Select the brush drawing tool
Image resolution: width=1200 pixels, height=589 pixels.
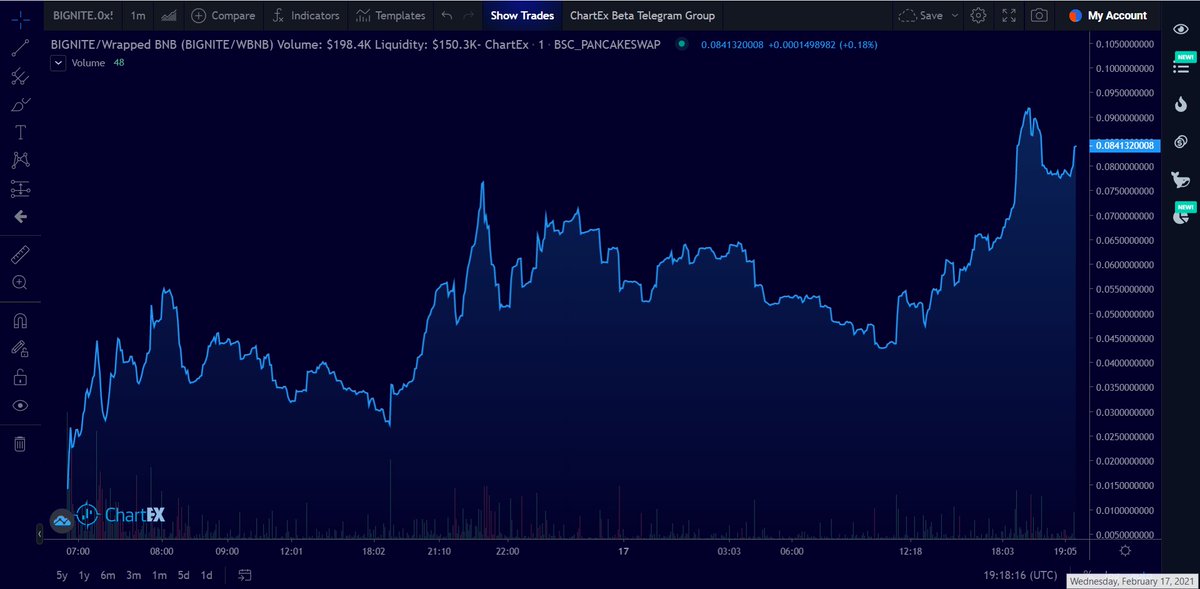[x=20, y=105]
